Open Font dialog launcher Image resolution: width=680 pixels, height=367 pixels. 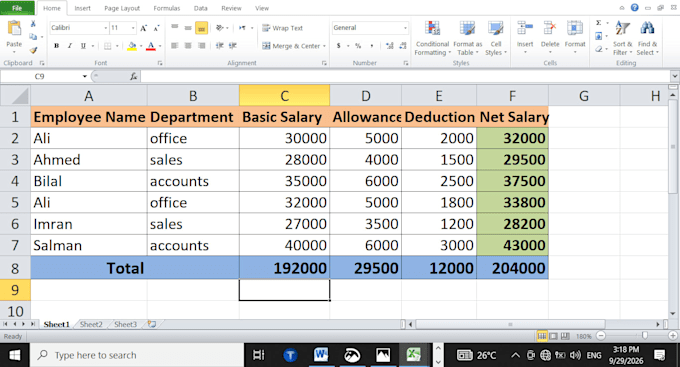[x=160, y=63]
